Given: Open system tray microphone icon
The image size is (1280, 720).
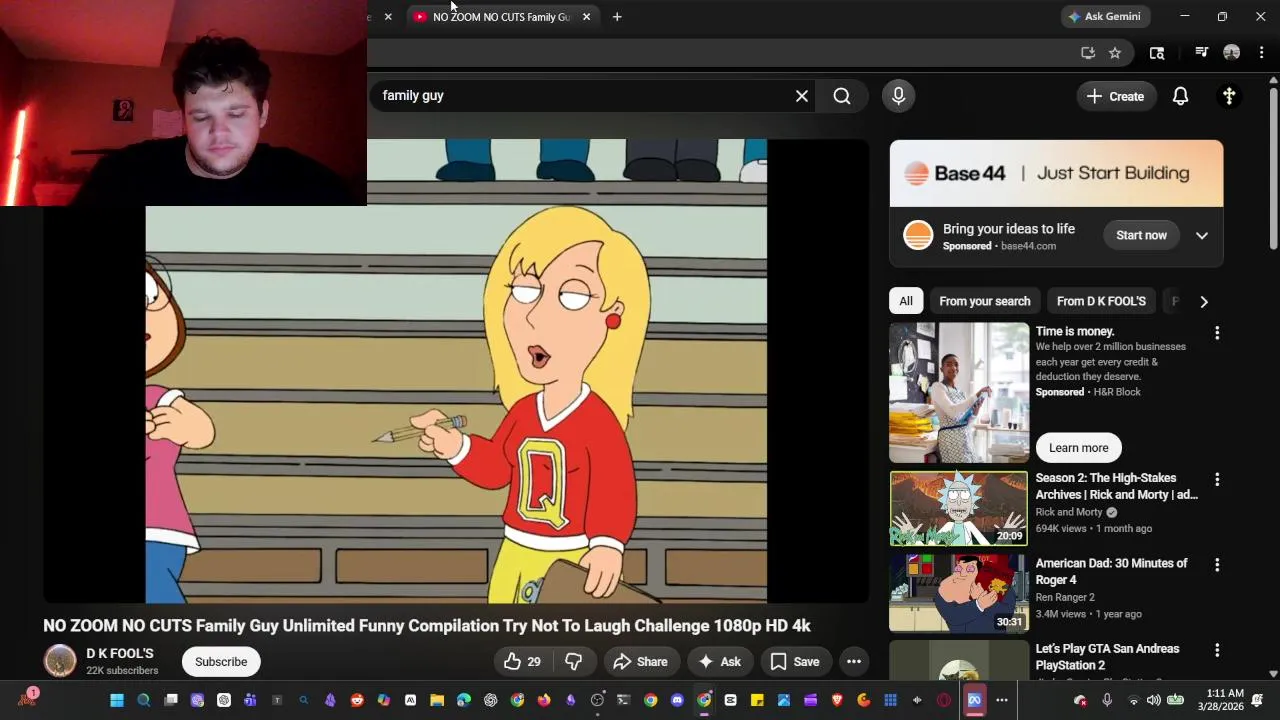Looking at the screenshot, I should [1106, 700].
